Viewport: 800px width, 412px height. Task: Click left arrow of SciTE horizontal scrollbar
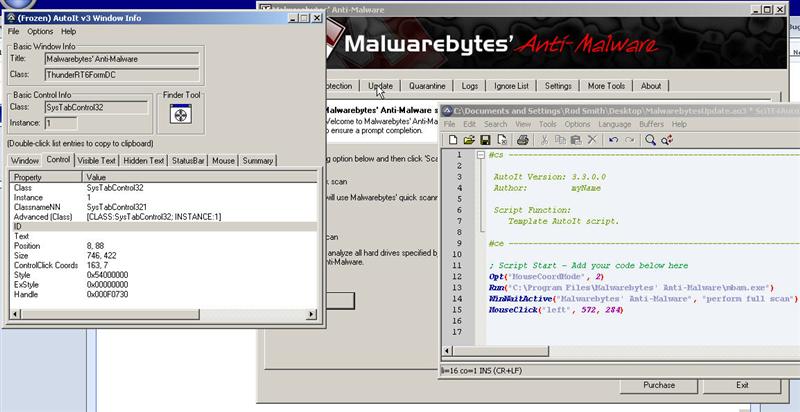[447, 351]
